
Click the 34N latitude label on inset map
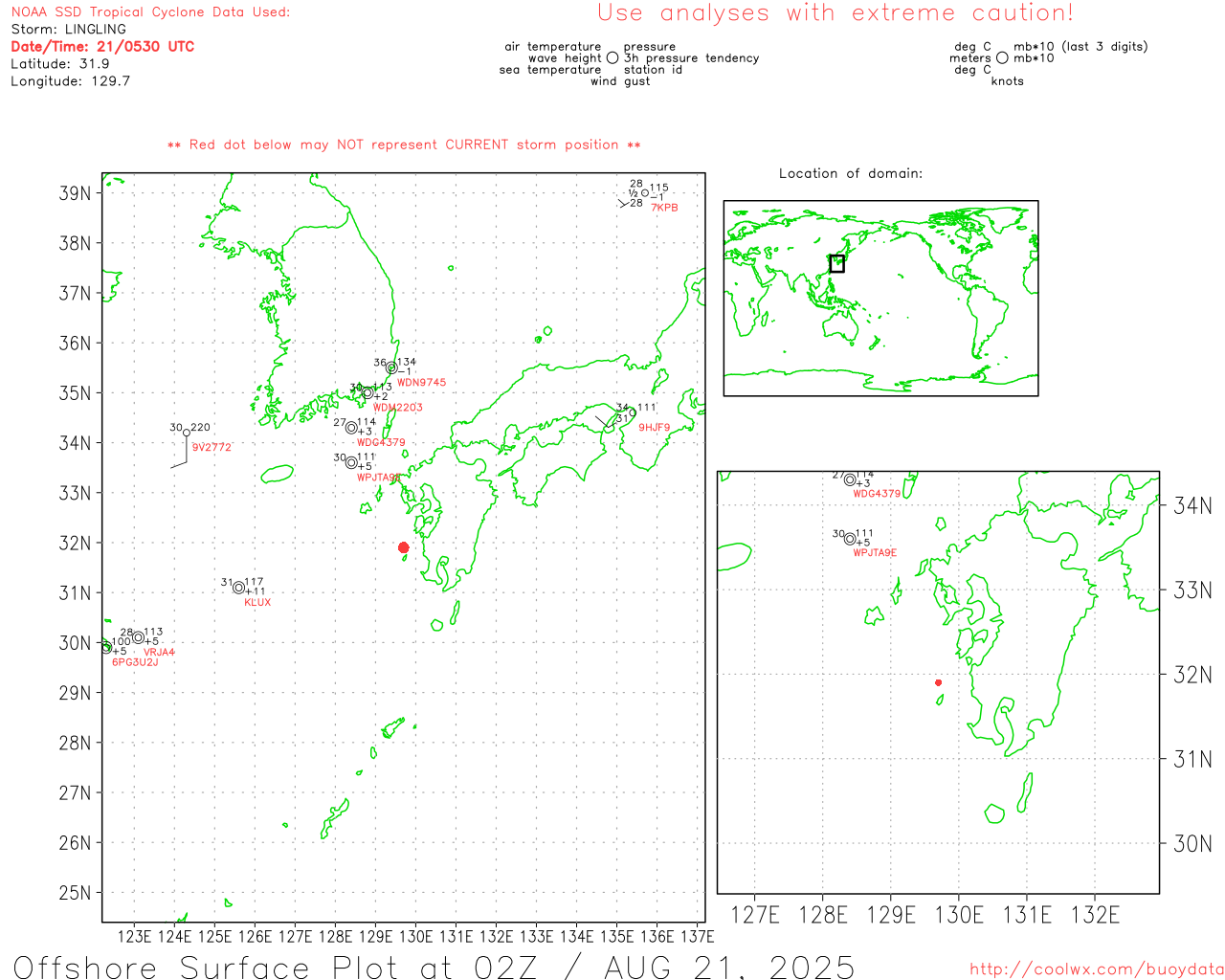pyautogui.click(x=1192, y=505)
